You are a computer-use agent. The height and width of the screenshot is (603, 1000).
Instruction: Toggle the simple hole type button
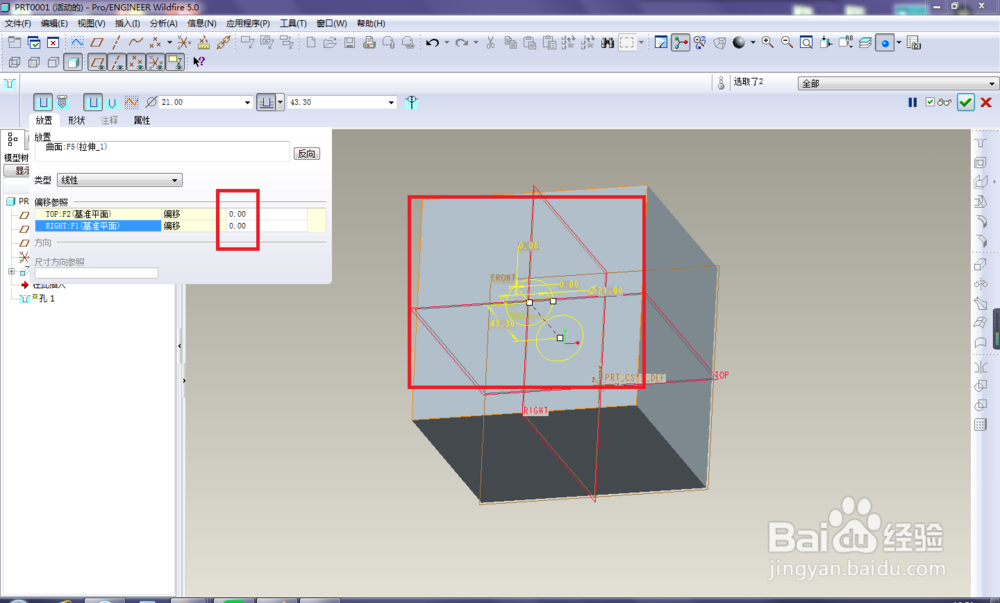pos(43,102)
